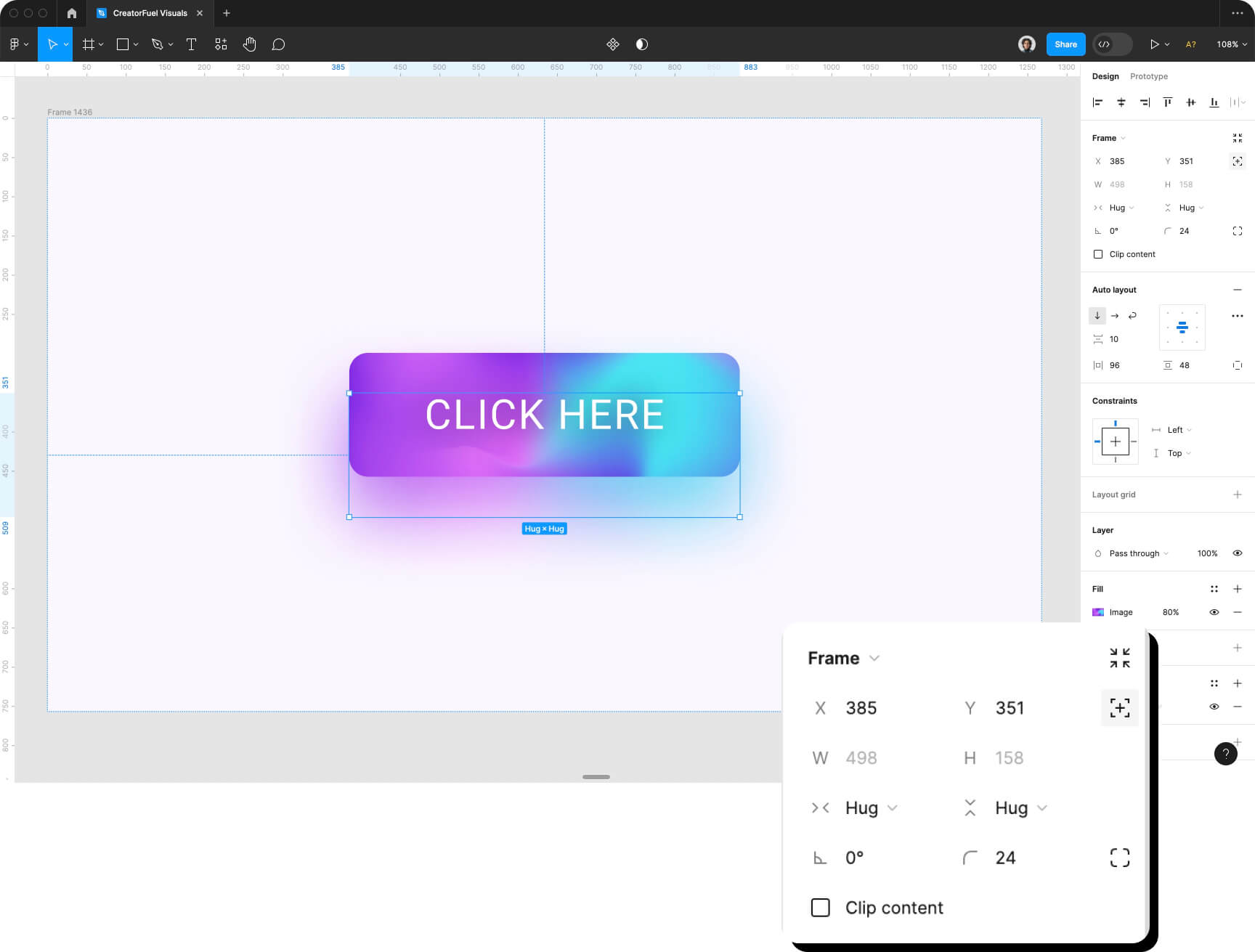The height and width of the screenshot is (952, 1255).
Task: Open the Actions/widgets panel icon
Action: [x=220, y=44]
